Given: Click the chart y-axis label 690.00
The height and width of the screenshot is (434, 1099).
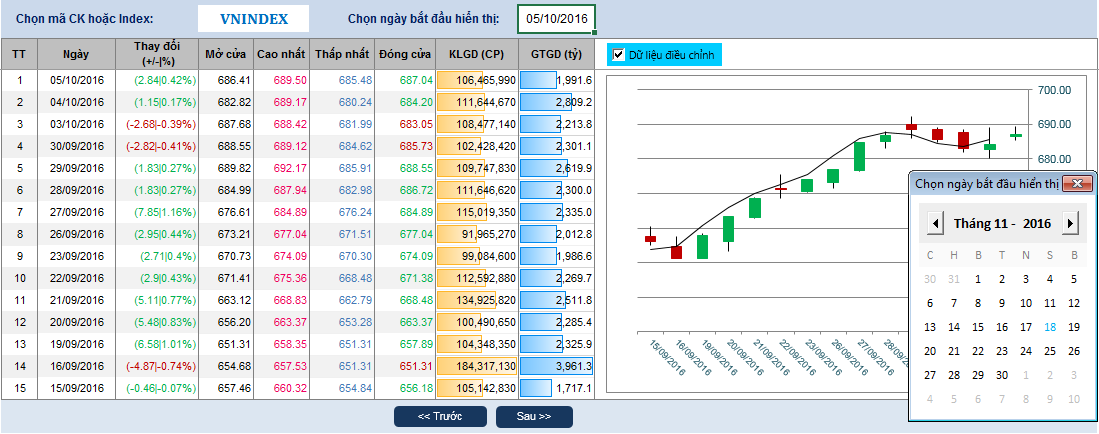Looking at the screenshot, I should pyautogui.click(x=1053, y=124).
